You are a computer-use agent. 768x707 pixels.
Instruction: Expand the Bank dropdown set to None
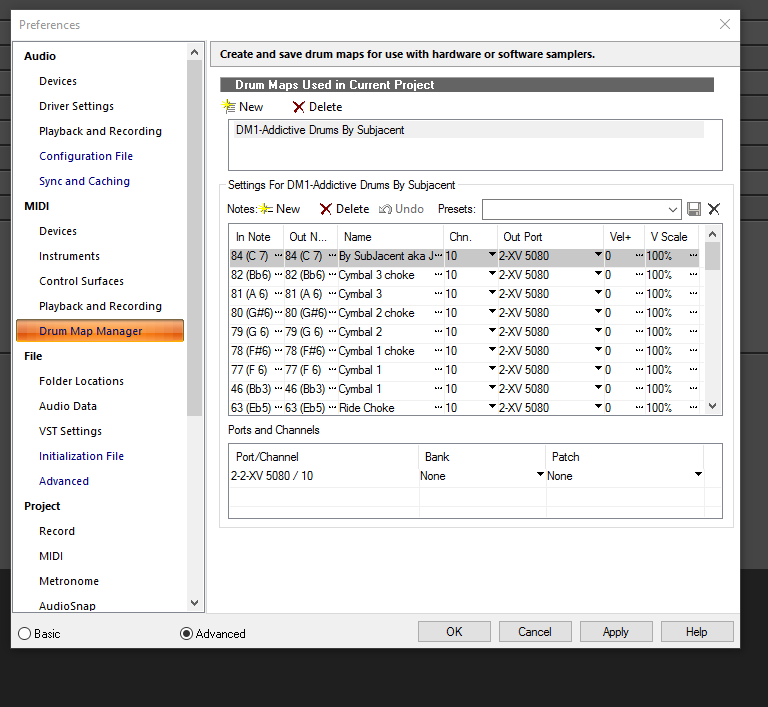click(x=540, y=476)
